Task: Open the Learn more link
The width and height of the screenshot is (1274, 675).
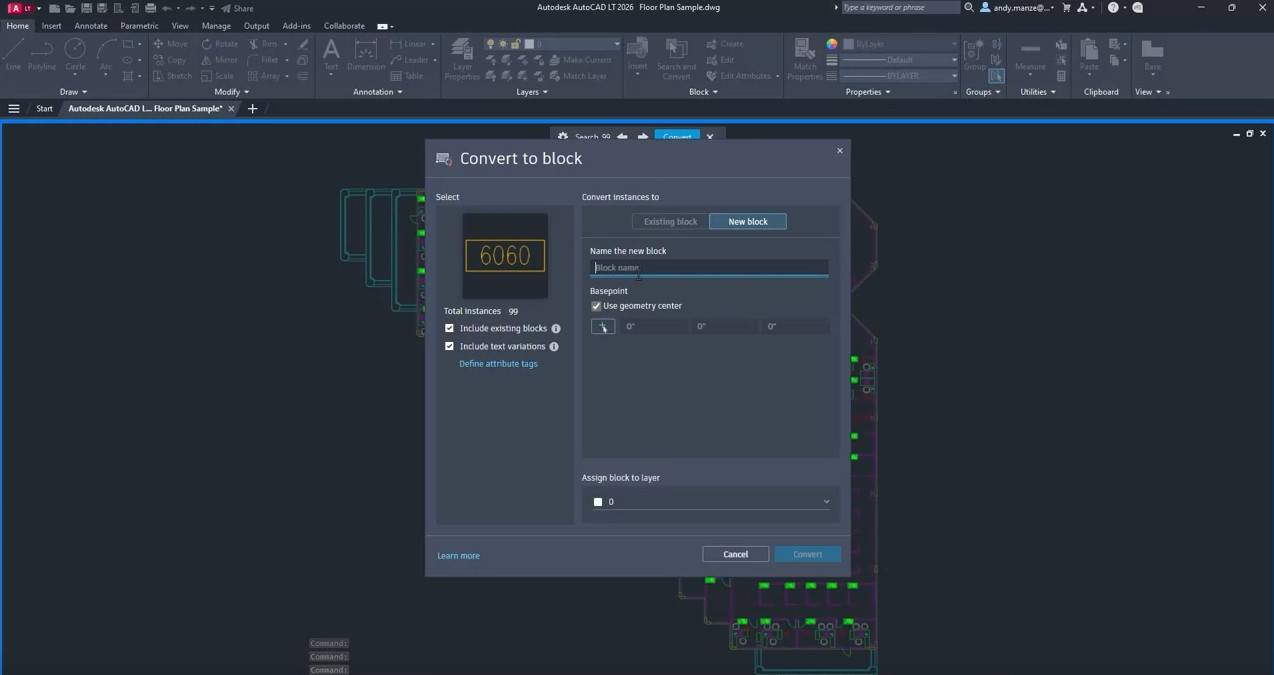Action: (x=458, y=556)
